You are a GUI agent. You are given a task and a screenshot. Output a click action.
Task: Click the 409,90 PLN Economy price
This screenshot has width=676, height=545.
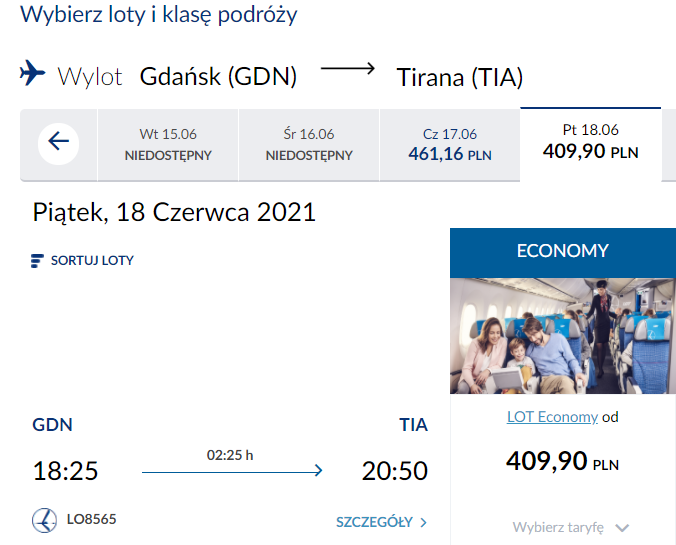click(562, 462)
